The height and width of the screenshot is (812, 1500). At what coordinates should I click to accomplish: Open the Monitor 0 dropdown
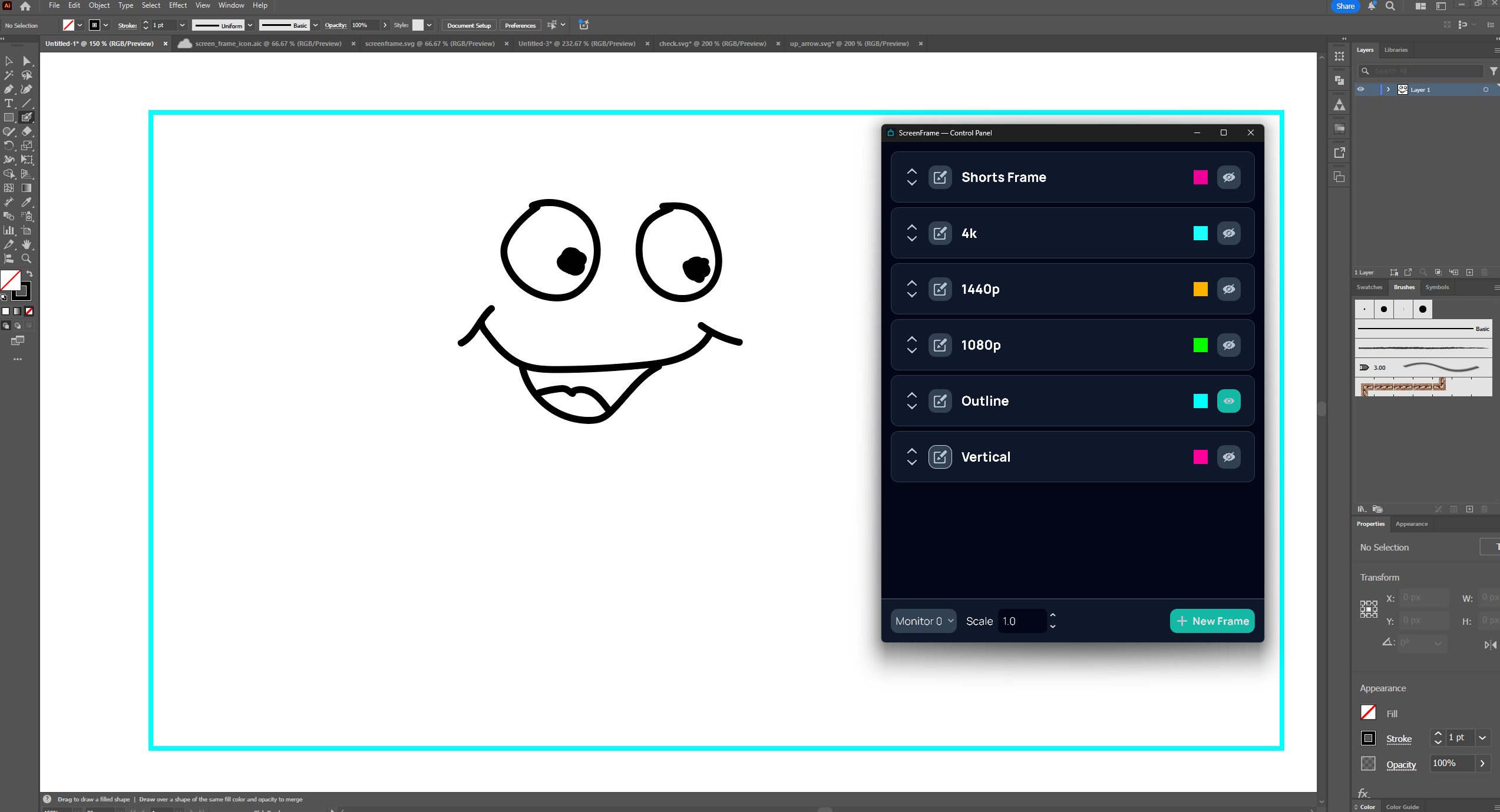(x=923, y=621)
